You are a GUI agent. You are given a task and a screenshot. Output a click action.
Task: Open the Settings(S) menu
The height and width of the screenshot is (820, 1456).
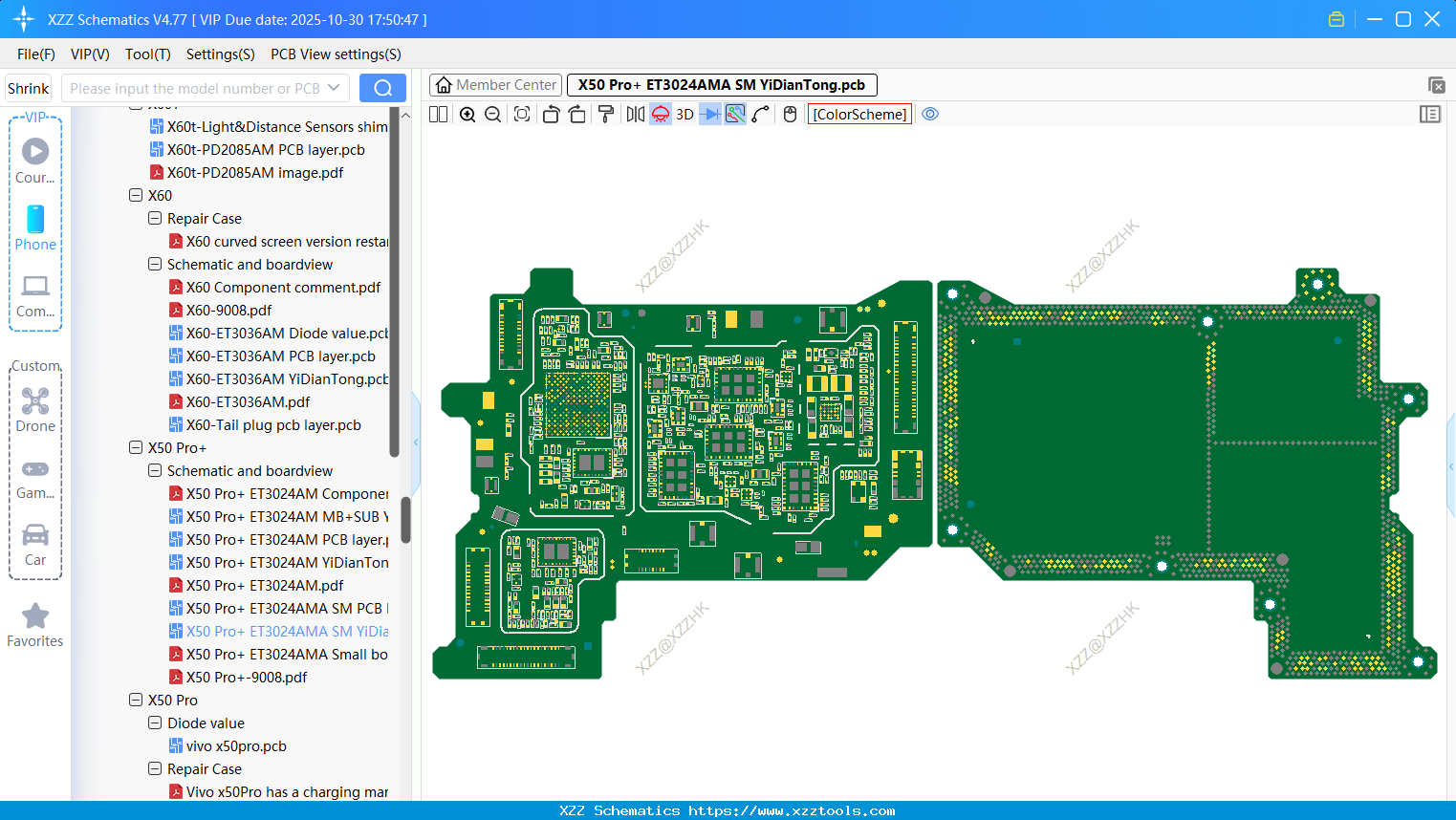(x=221, y=54)
